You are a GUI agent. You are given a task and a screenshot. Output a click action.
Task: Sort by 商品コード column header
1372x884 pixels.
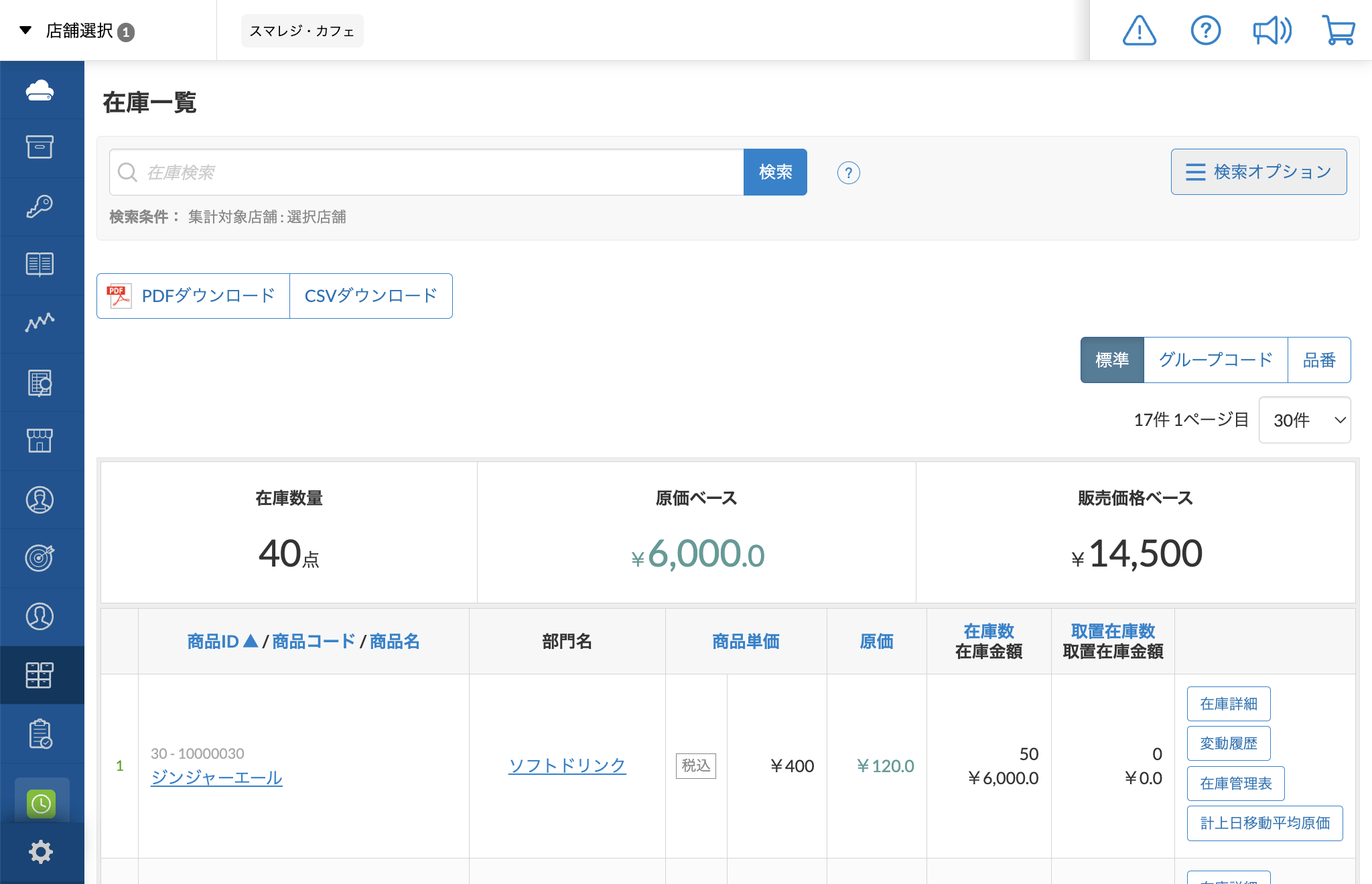click(314, 642)
